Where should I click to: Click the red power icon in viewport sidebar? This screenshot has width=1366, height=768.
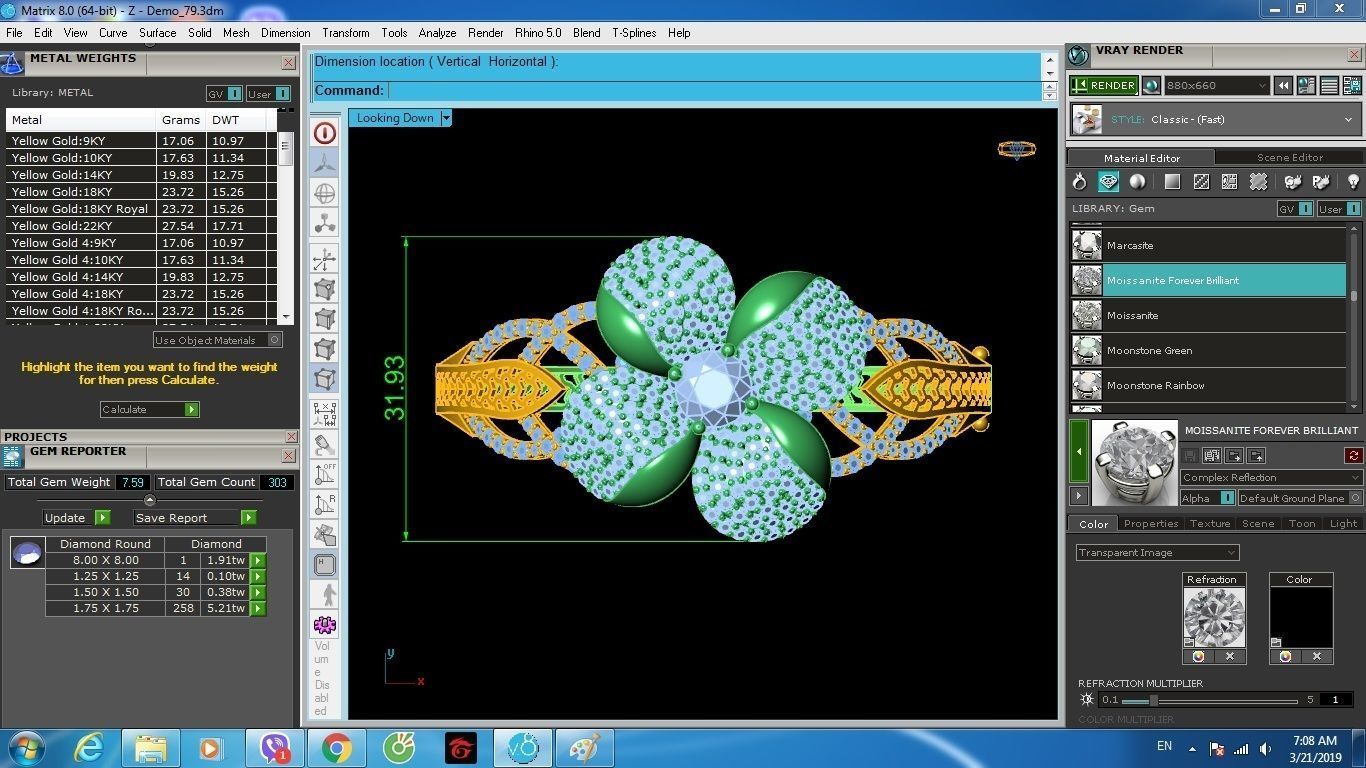[325, 133]
